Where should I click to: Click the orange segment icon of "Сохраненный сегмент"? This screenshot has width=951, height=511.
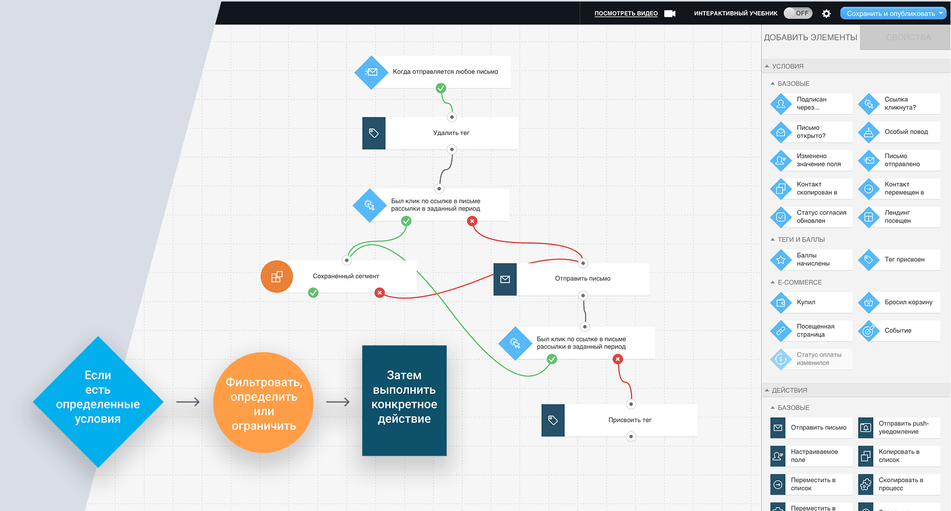(277, 276)
